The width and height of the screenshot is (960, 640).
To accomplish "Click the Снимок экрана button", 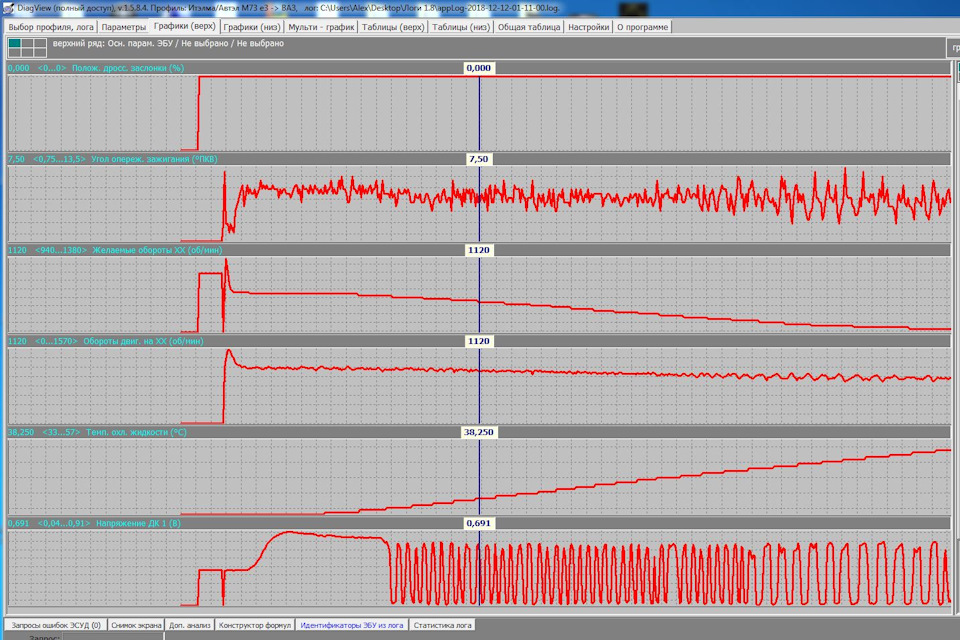I will coord(136,625).
